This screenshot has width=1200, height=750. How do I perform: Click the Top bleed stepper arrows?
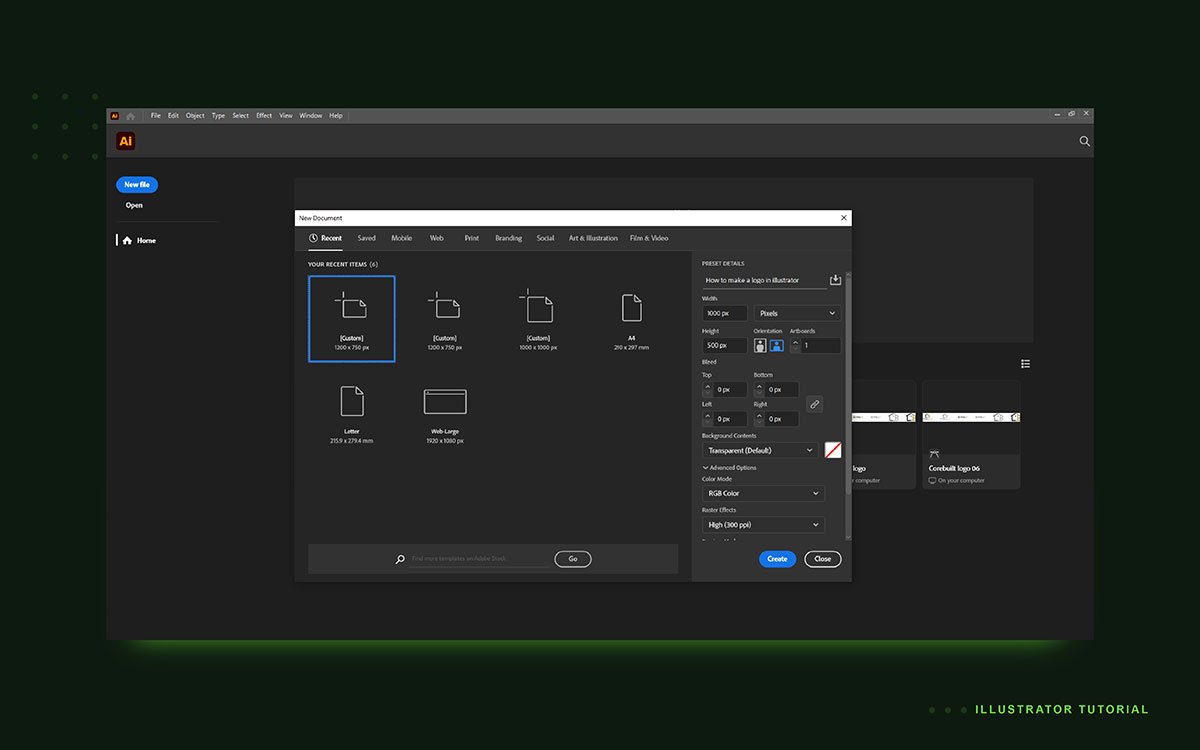[708, 389]
